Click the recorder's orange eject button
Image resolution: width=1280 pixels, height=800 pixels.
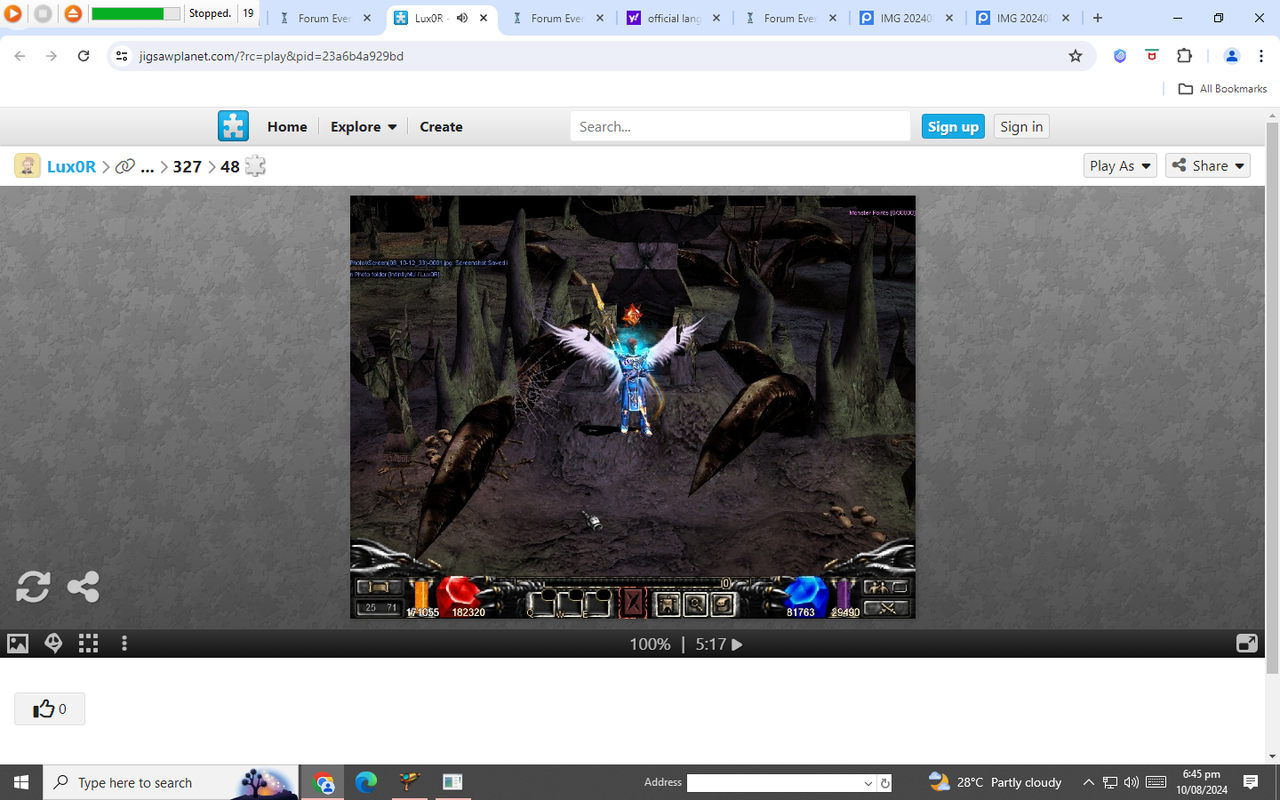point(73,14)
